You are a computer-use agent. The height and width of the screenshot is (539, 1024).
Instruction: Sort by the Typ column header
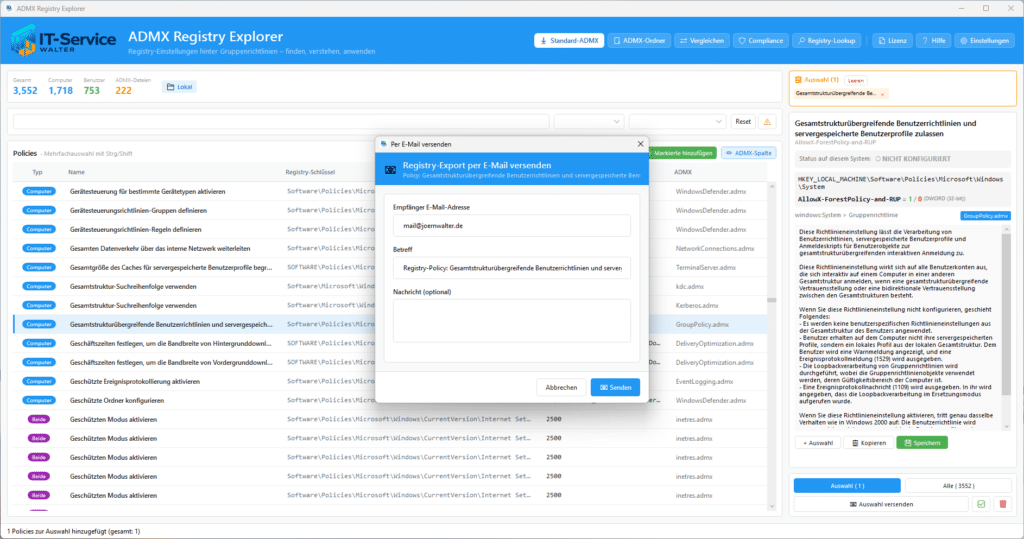37,172
